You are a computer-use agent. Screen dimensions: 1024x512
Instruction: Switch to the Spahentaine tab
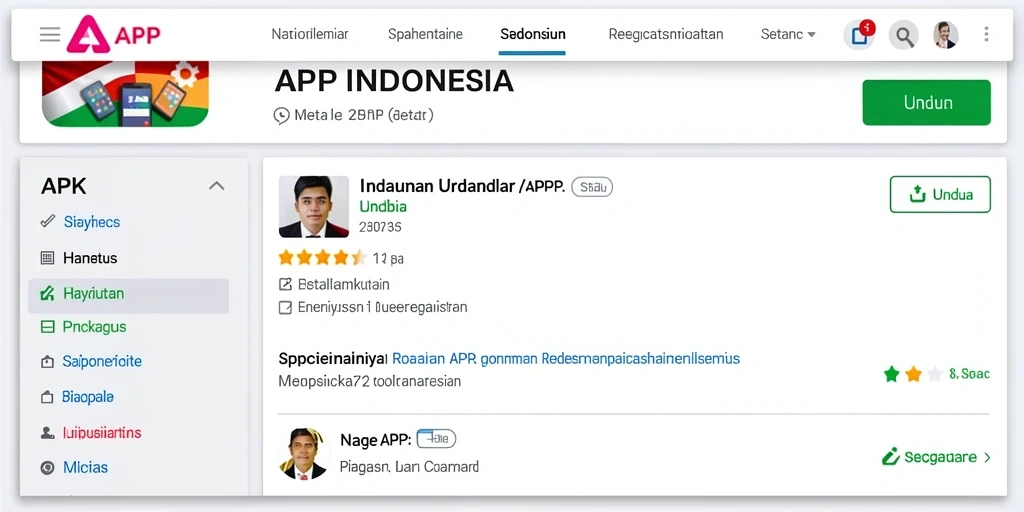(425, 34)
